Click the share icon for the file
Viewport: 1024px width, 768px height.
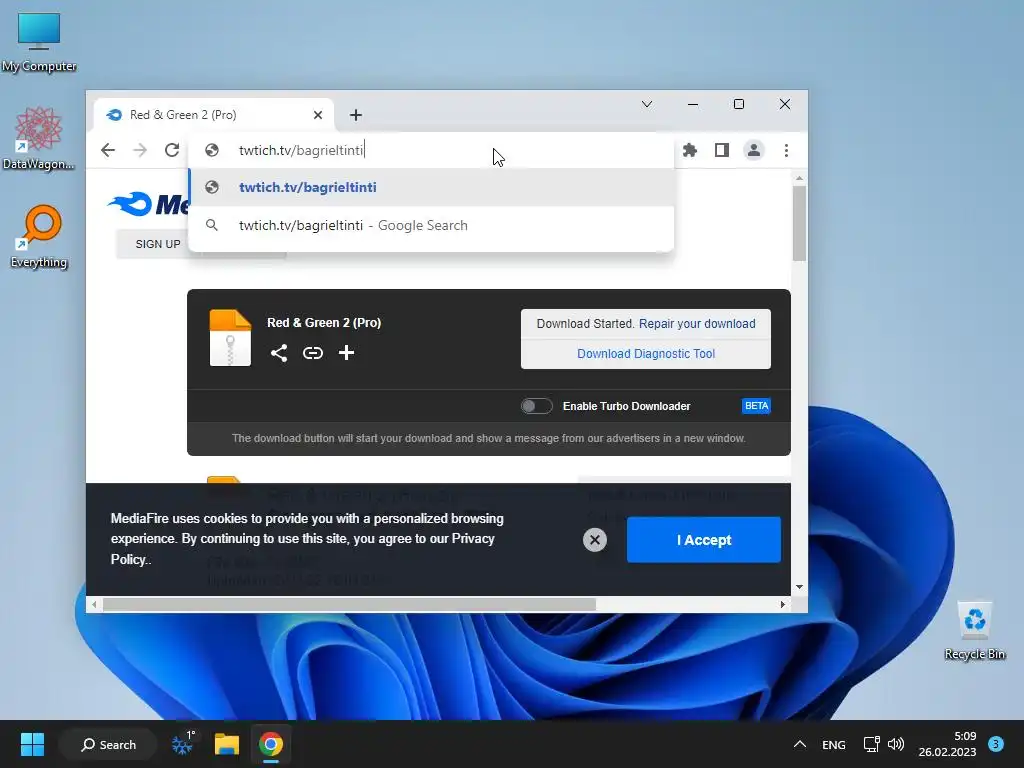tap(279, 353)
